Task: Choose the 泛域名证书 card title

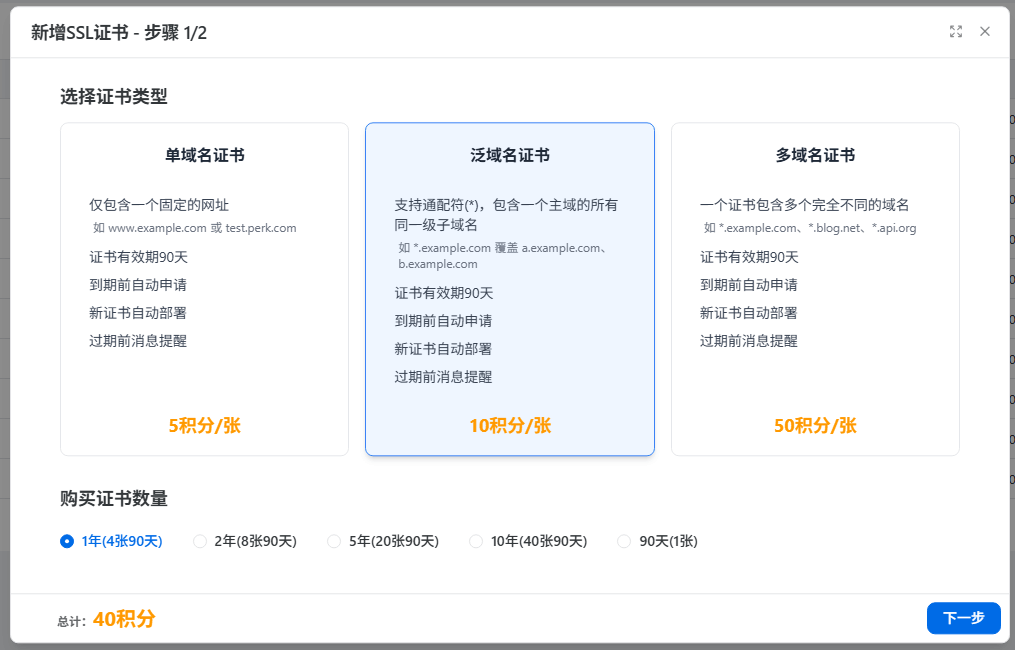Action: (510, 155)
